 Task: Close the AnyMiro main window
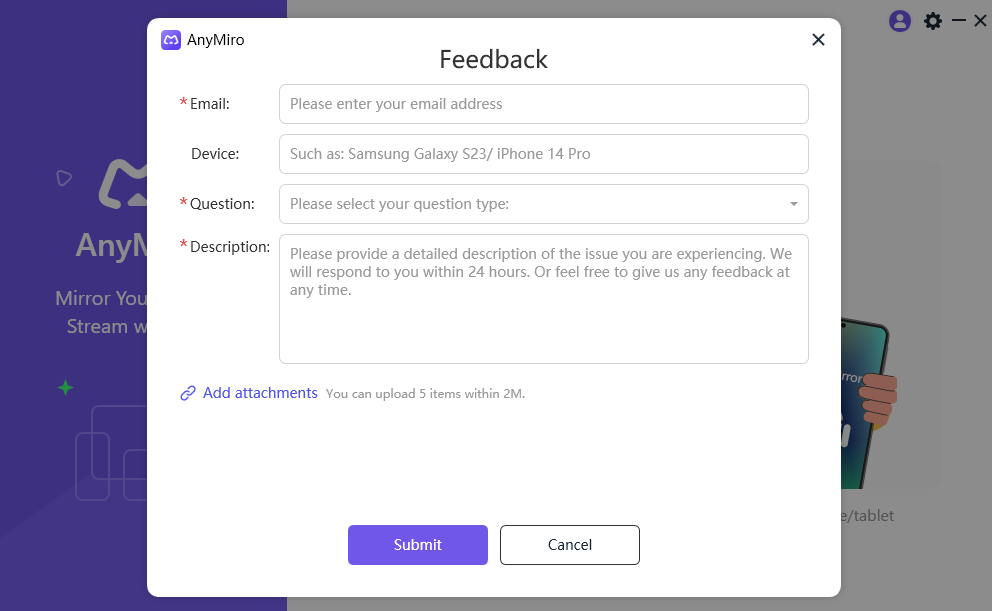[x=980, y=21]
